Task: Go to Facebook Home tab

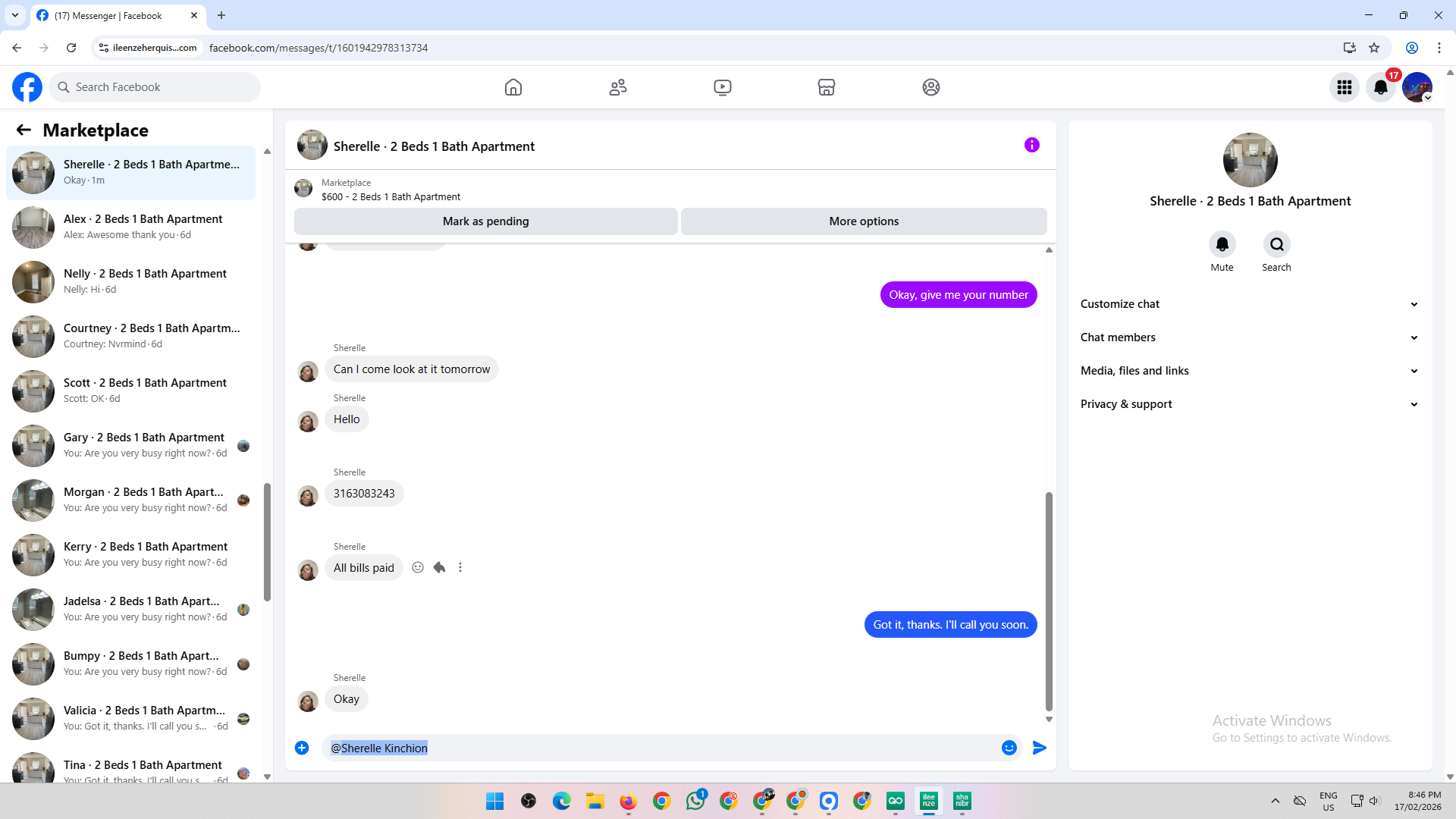Action: pos(513,87)
